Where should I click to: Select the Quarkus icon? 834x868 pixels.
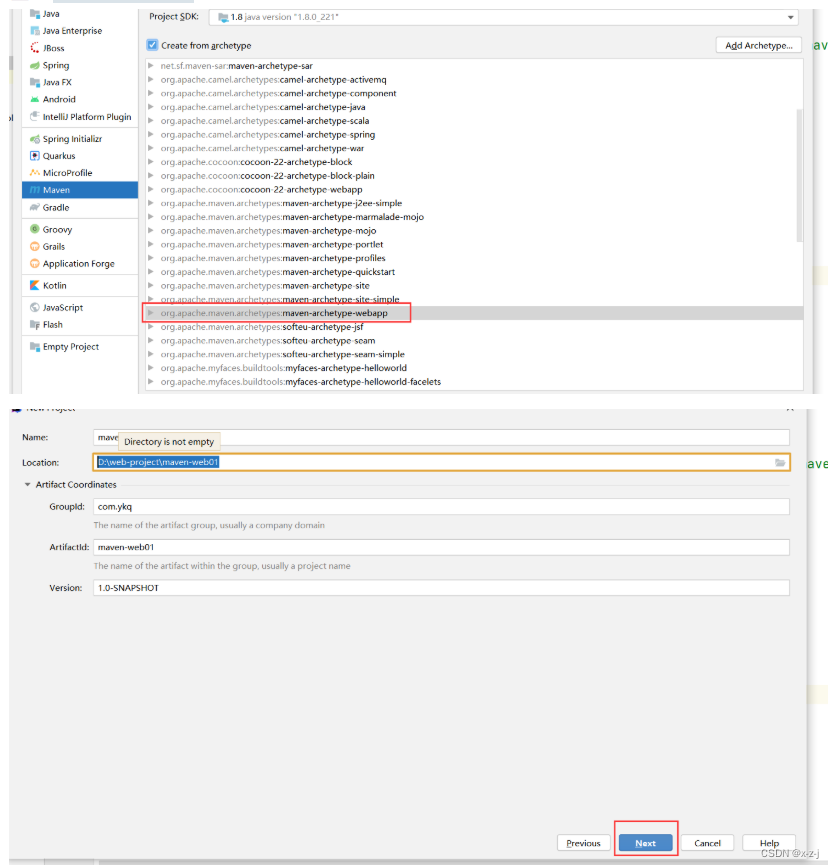[x=35, y=156]
